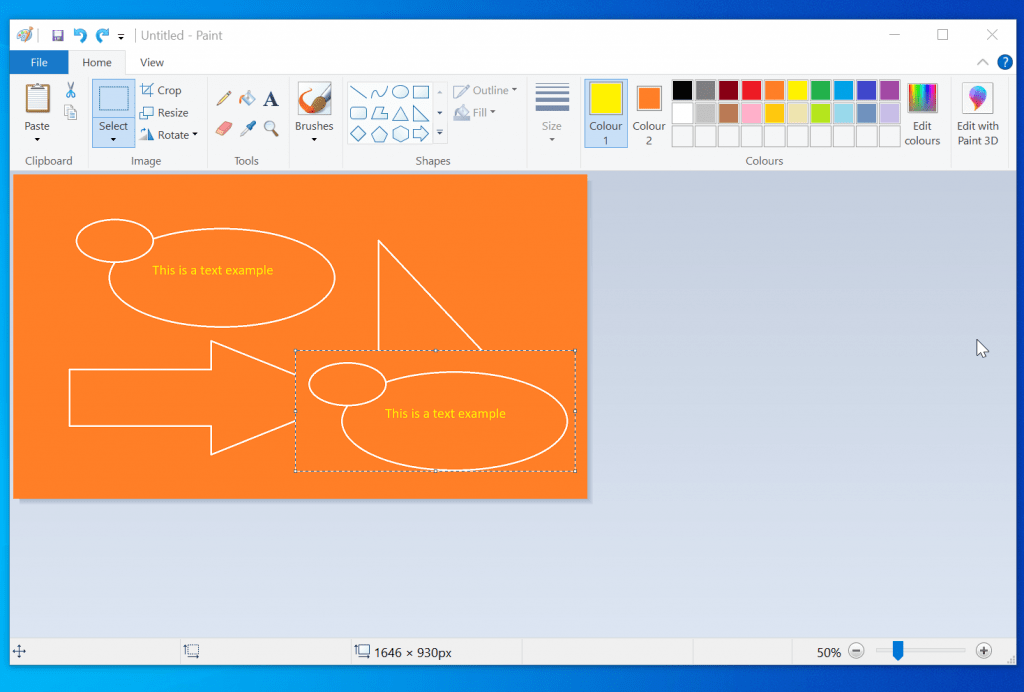1024x692 pixels.
Task: Open the Outline dropdown
Action: tap(486, 89)
